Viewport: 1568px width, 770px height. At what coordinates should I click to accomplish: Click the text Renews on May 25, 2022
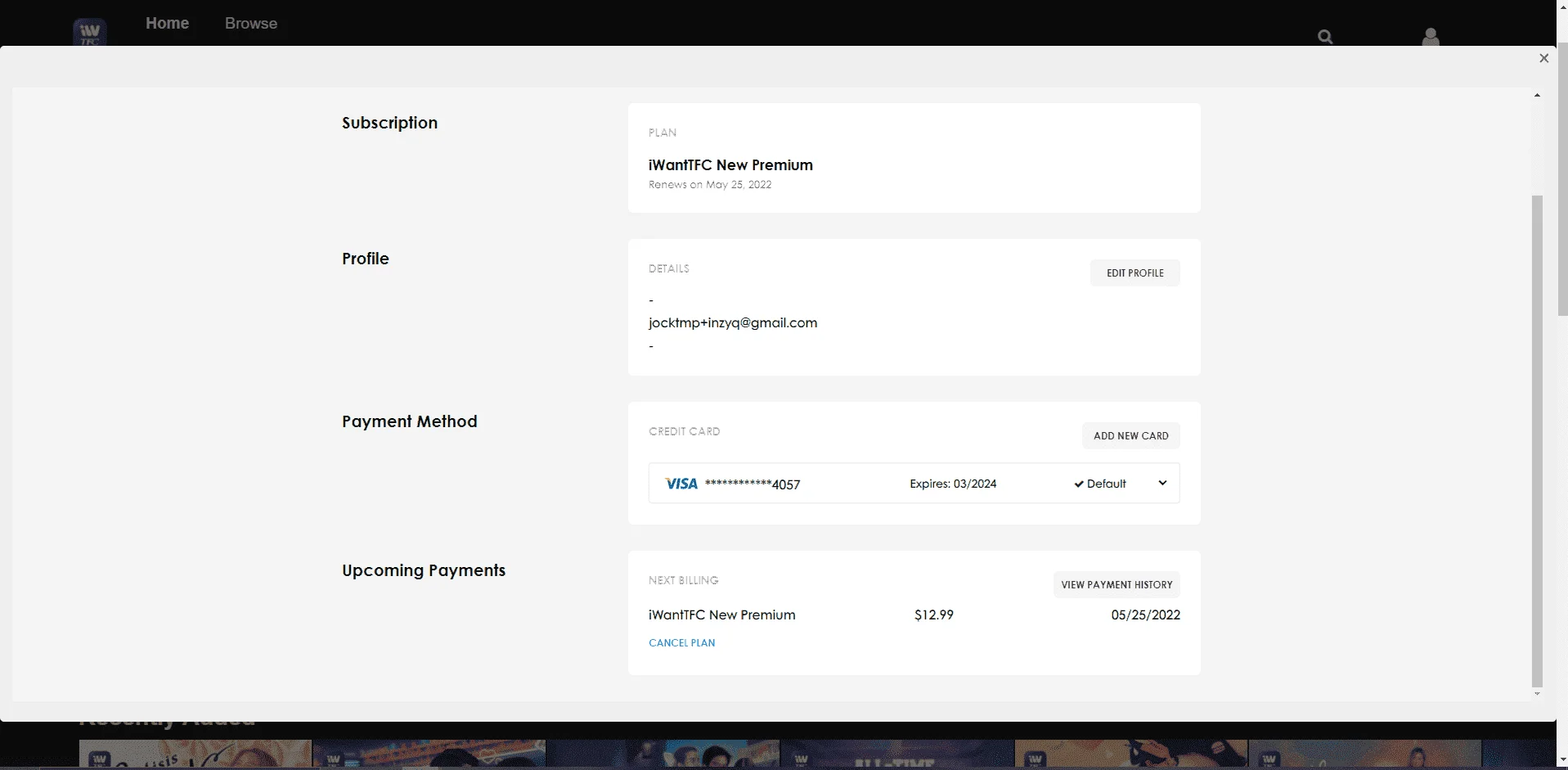click(x=710, y=184)
